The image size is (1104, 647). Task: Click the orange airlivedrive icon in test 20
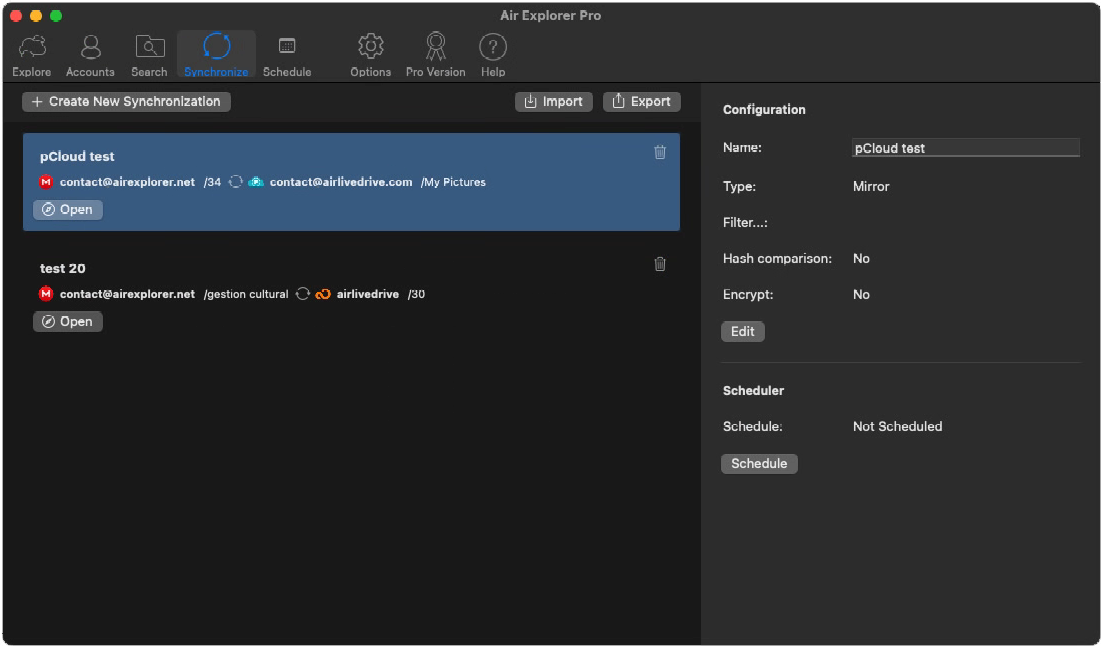click(x=322, y=294)
